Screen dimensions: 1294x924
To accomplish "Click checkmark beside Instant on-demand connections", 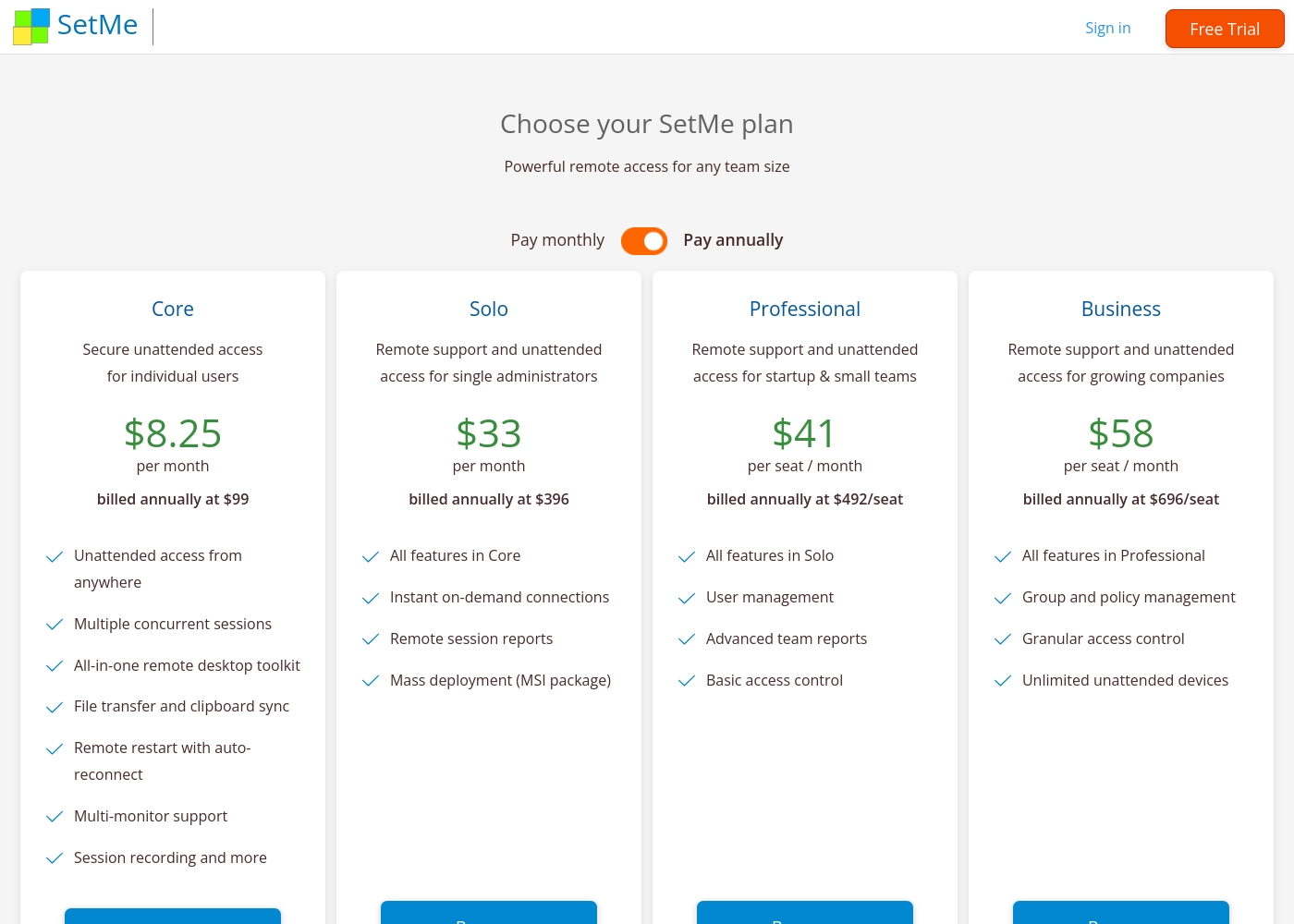I will point(371,598).
